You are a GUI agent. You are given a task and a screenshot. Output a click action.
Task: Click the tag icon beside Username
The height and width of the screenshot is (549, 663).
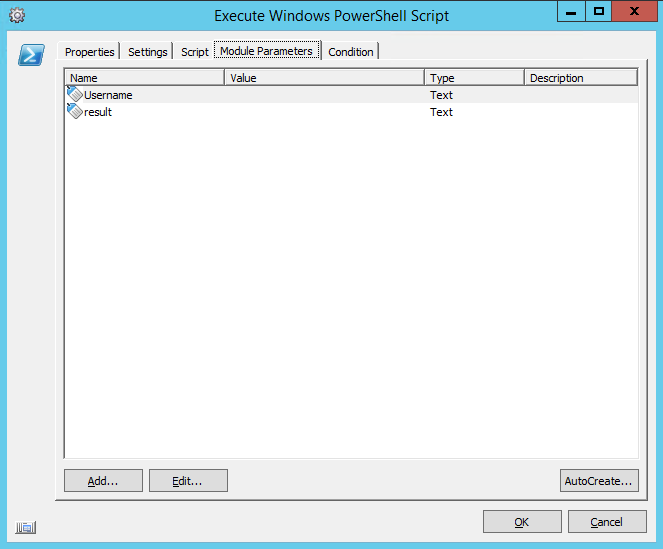point(74,94)
